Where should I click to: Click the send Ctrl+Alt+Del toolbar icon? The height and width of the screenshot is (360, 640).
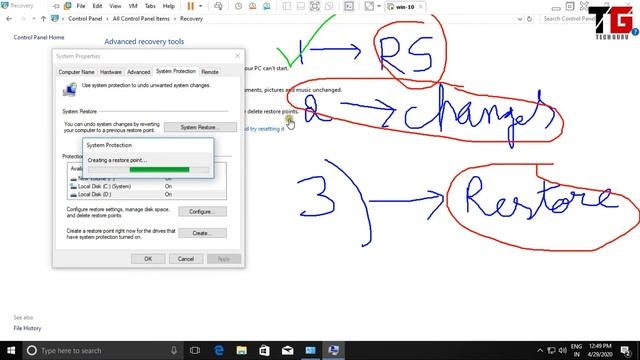218,6
